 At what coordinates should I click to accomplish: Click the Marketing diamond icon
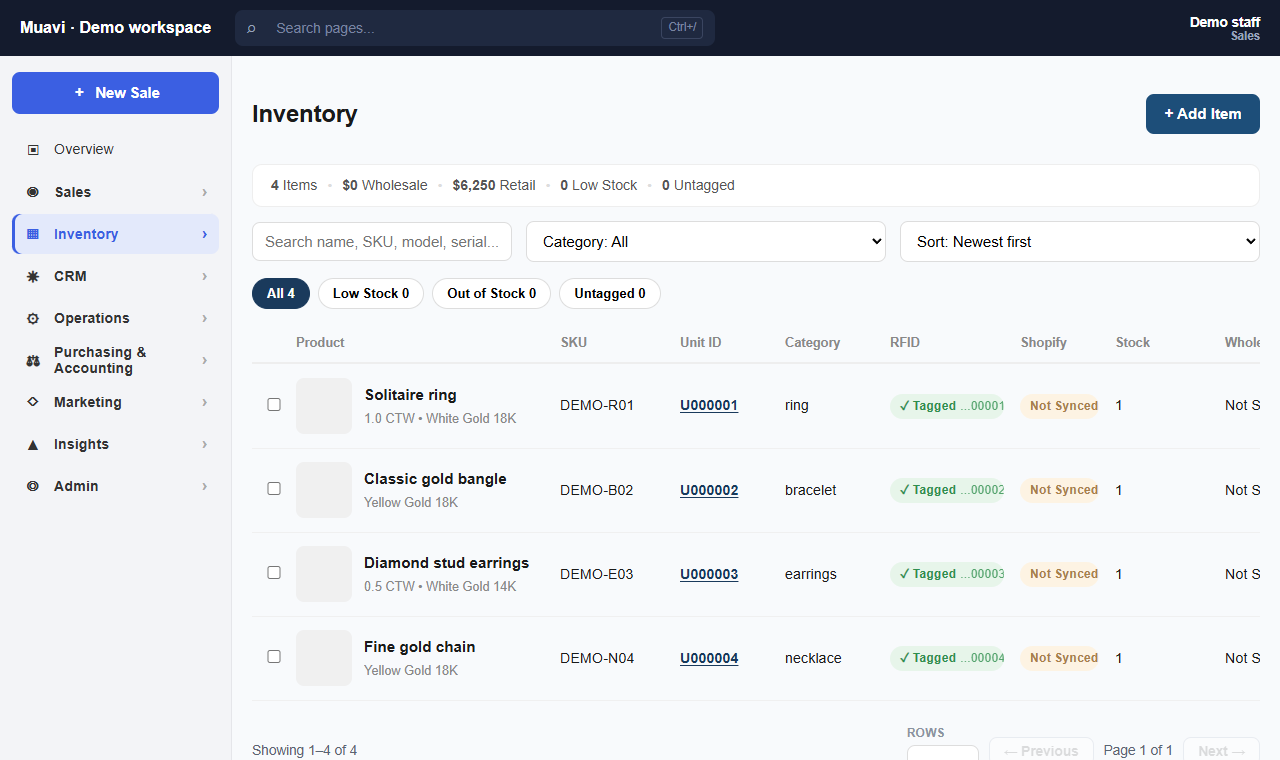[x=33, y=402]
